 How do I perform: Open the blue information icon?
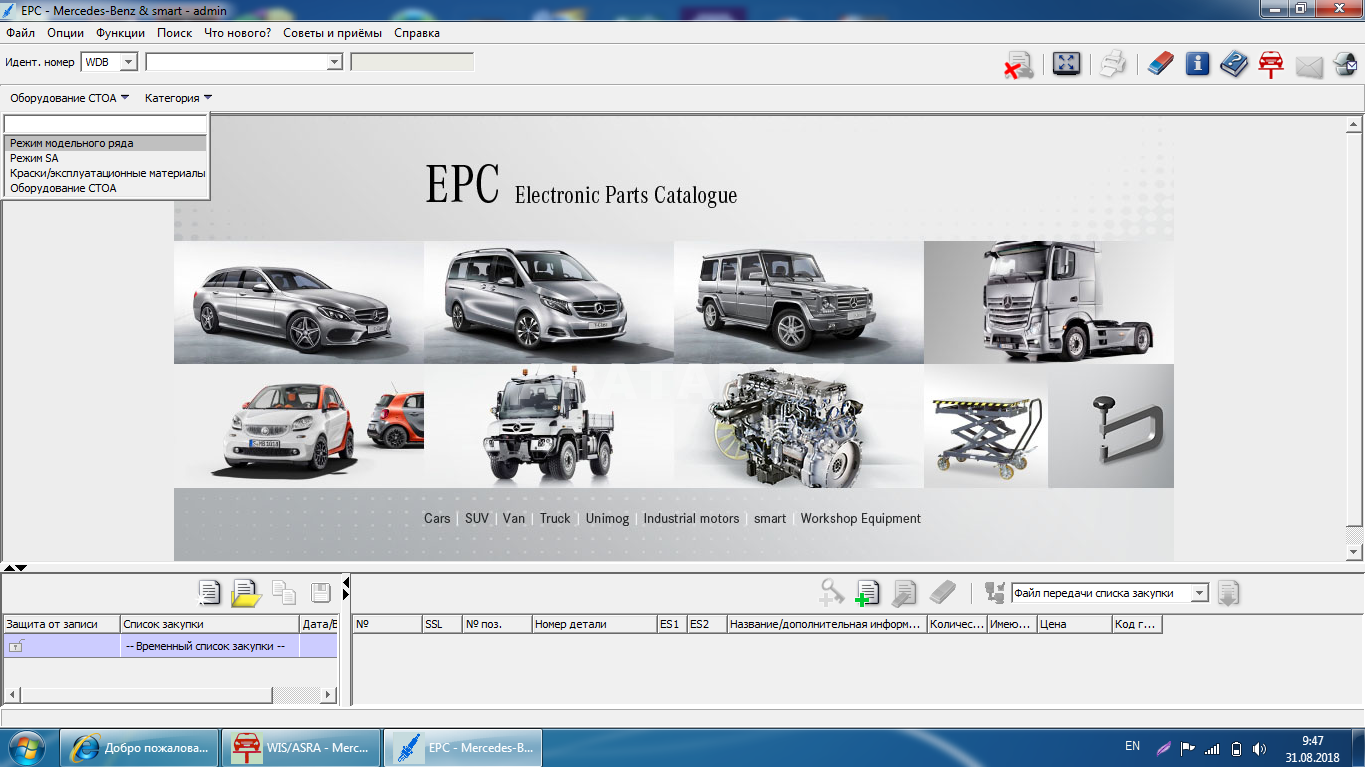point(1197,64)
